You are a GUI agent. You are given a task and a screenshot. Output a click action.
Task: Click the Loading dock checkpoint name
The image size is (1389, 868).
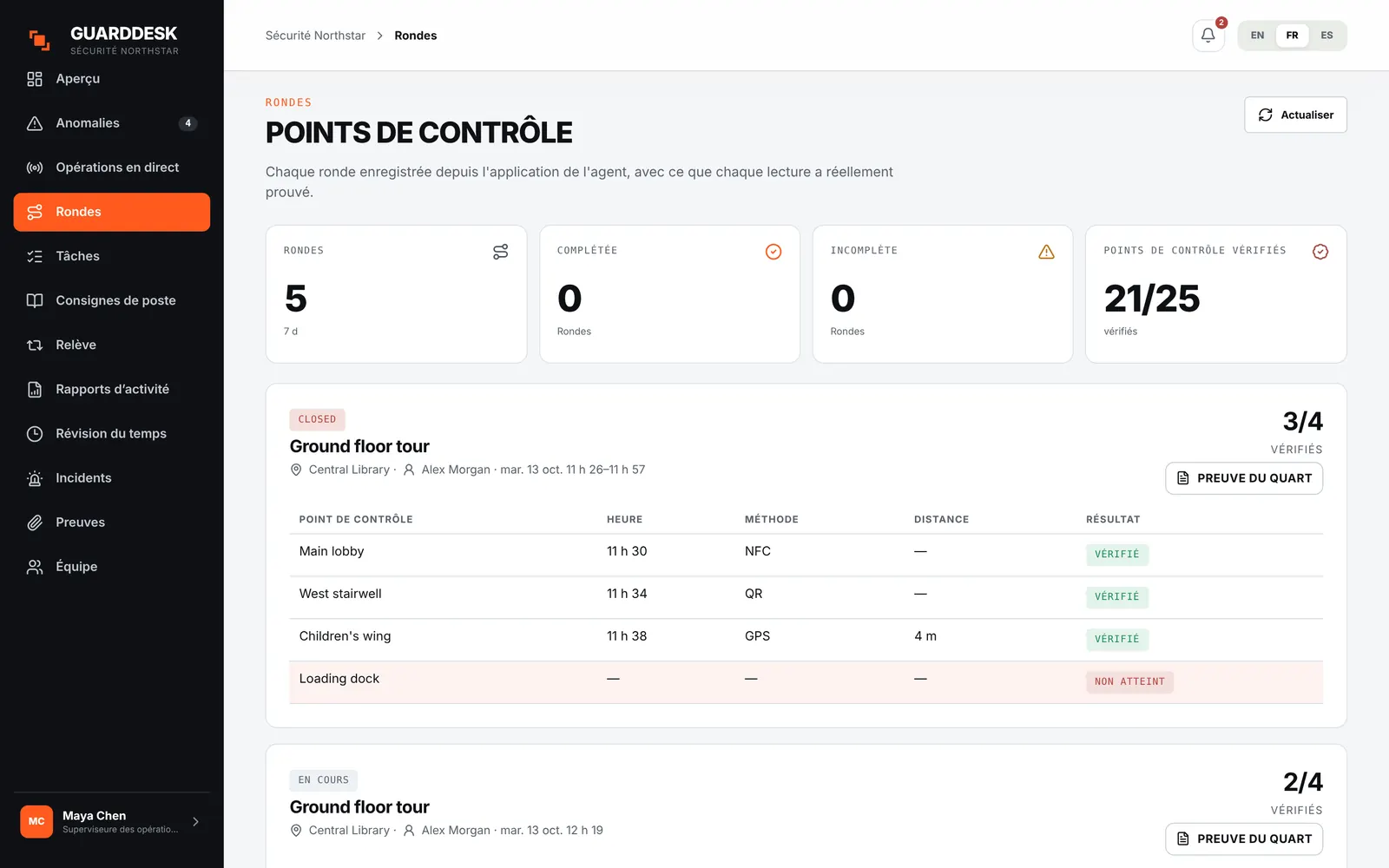[x=339, y=679]
